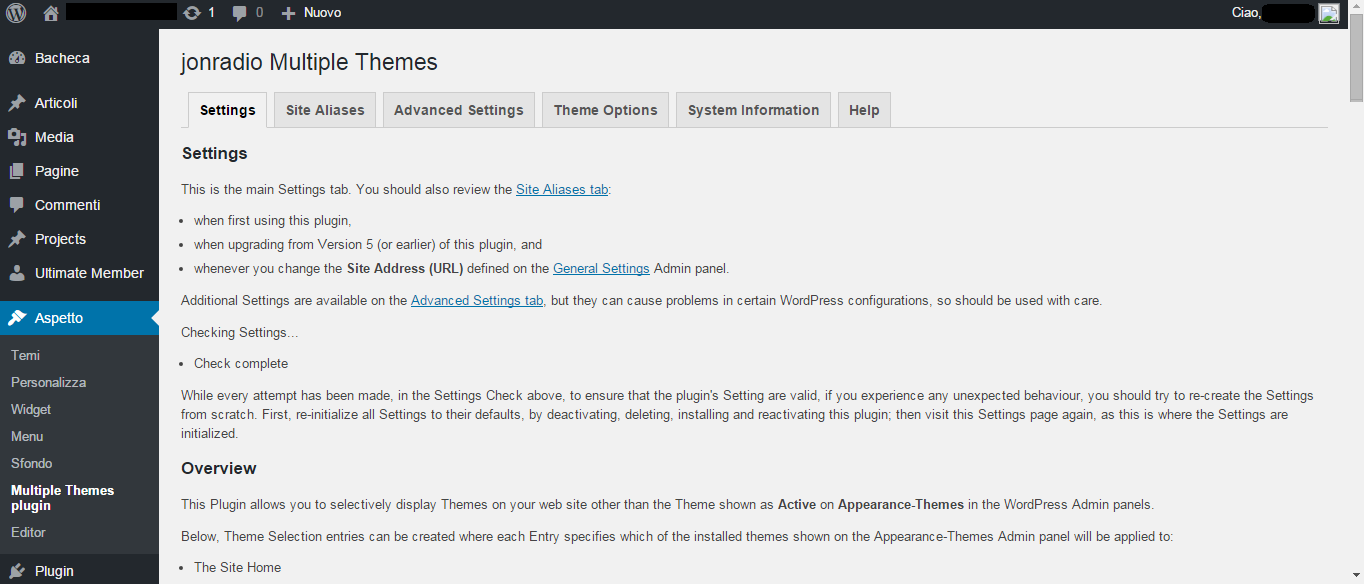This screenshot has width=1364, height=584.
Task: Select the Aspetto menu label
Action: 59,318
